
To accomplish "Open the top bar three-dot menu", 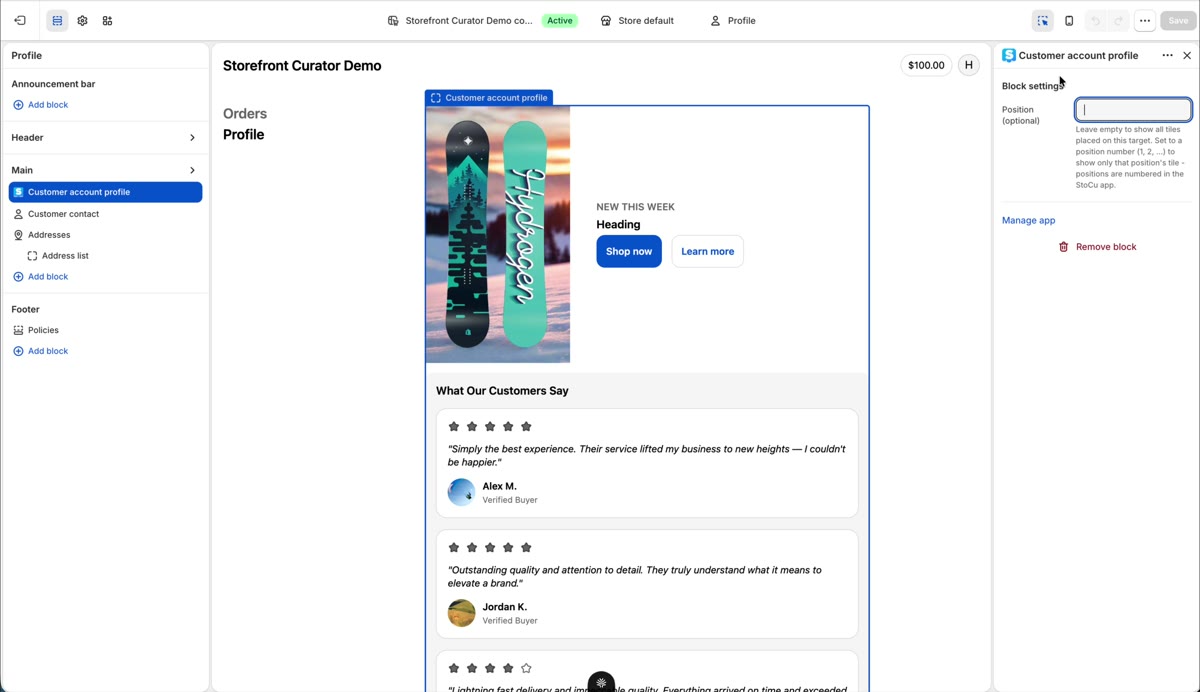I will tap(1145, 20).
